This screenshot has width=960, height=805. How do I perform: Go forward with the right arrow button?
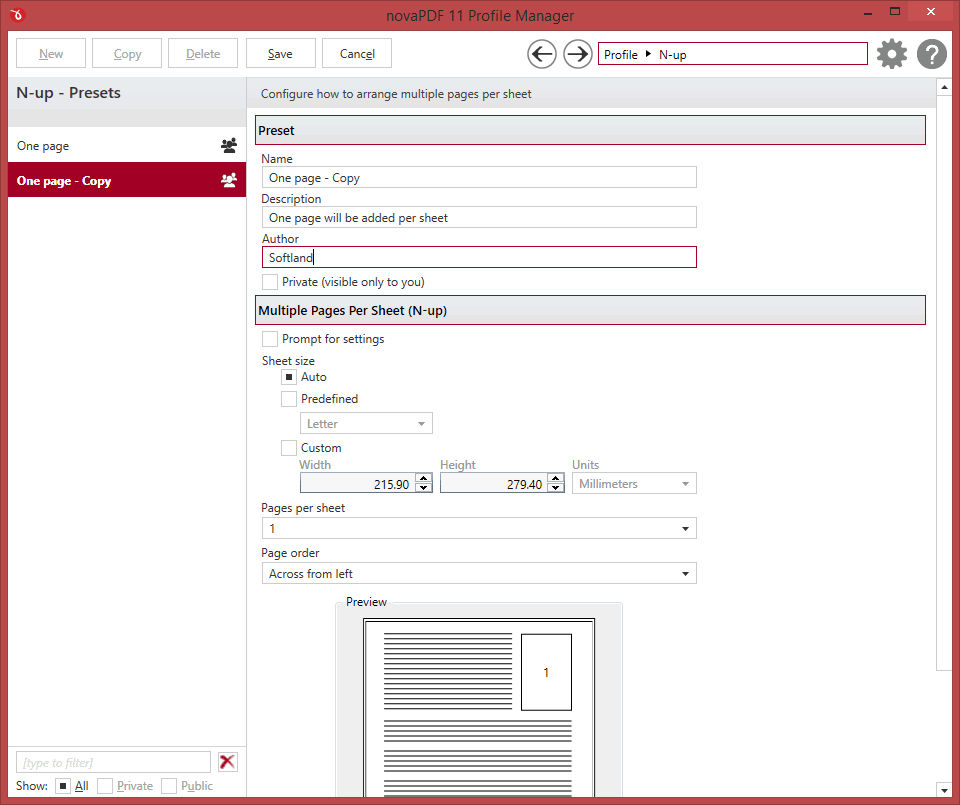(x=577, y=54)
